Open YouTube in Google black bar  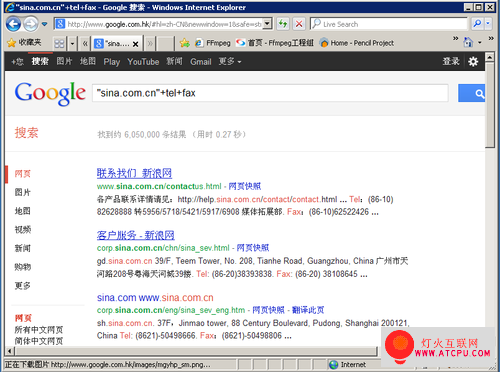143,62
